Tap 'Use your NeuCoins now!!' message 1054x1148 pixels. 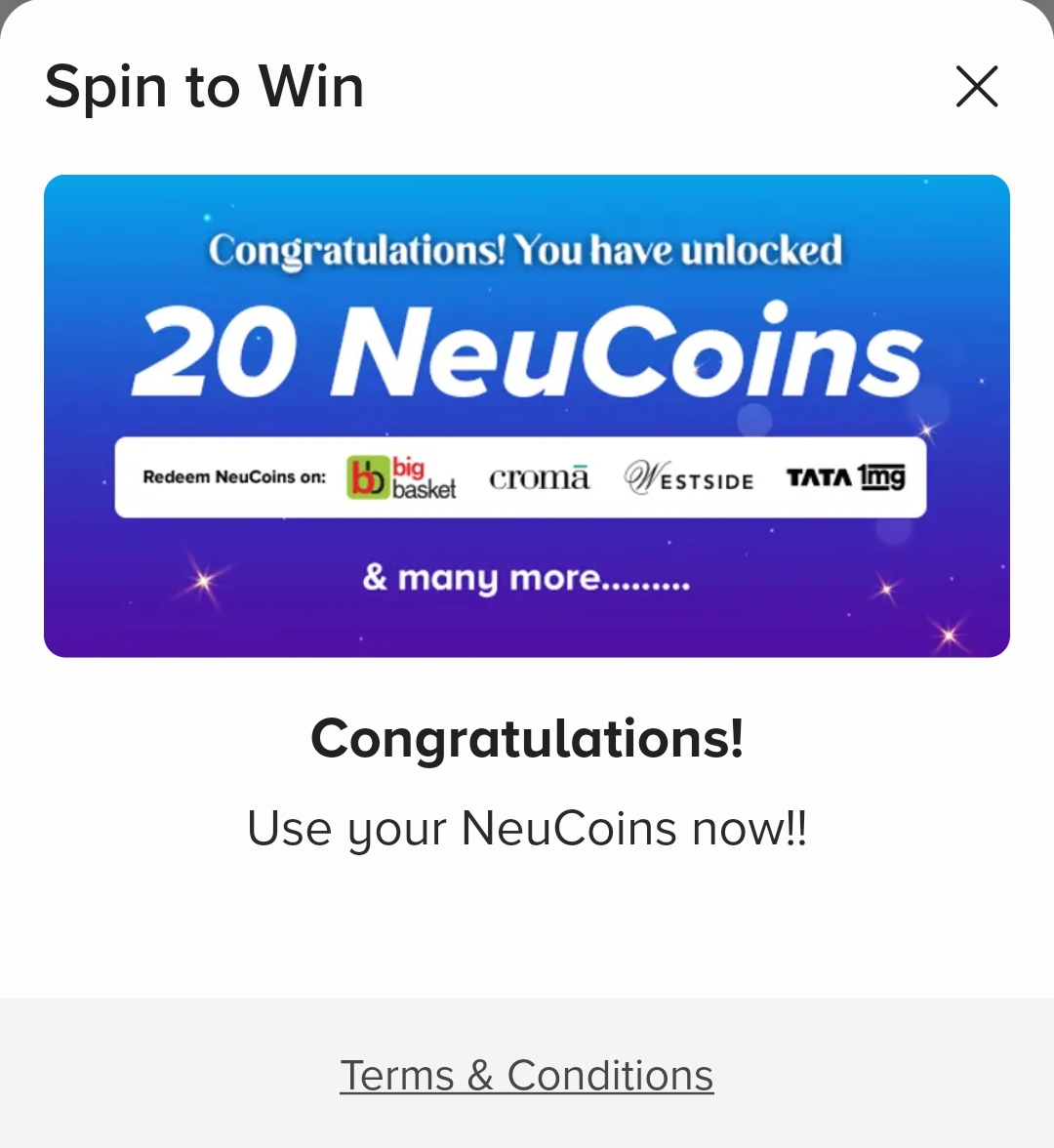tap(527, 829)
